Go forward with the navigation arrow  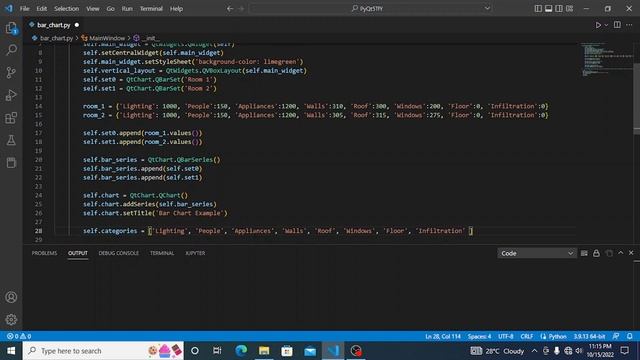(241, 9)
